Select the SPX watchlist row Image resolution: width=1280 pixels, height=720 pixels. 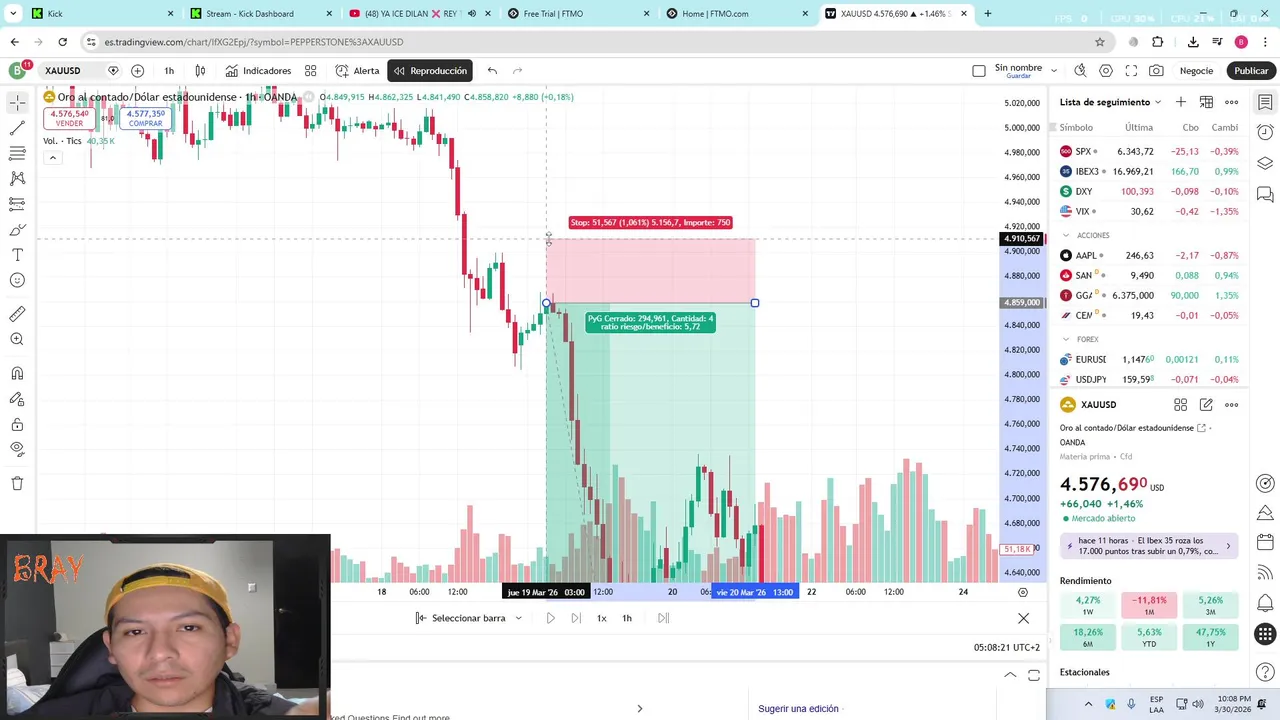coord(1150,152)
